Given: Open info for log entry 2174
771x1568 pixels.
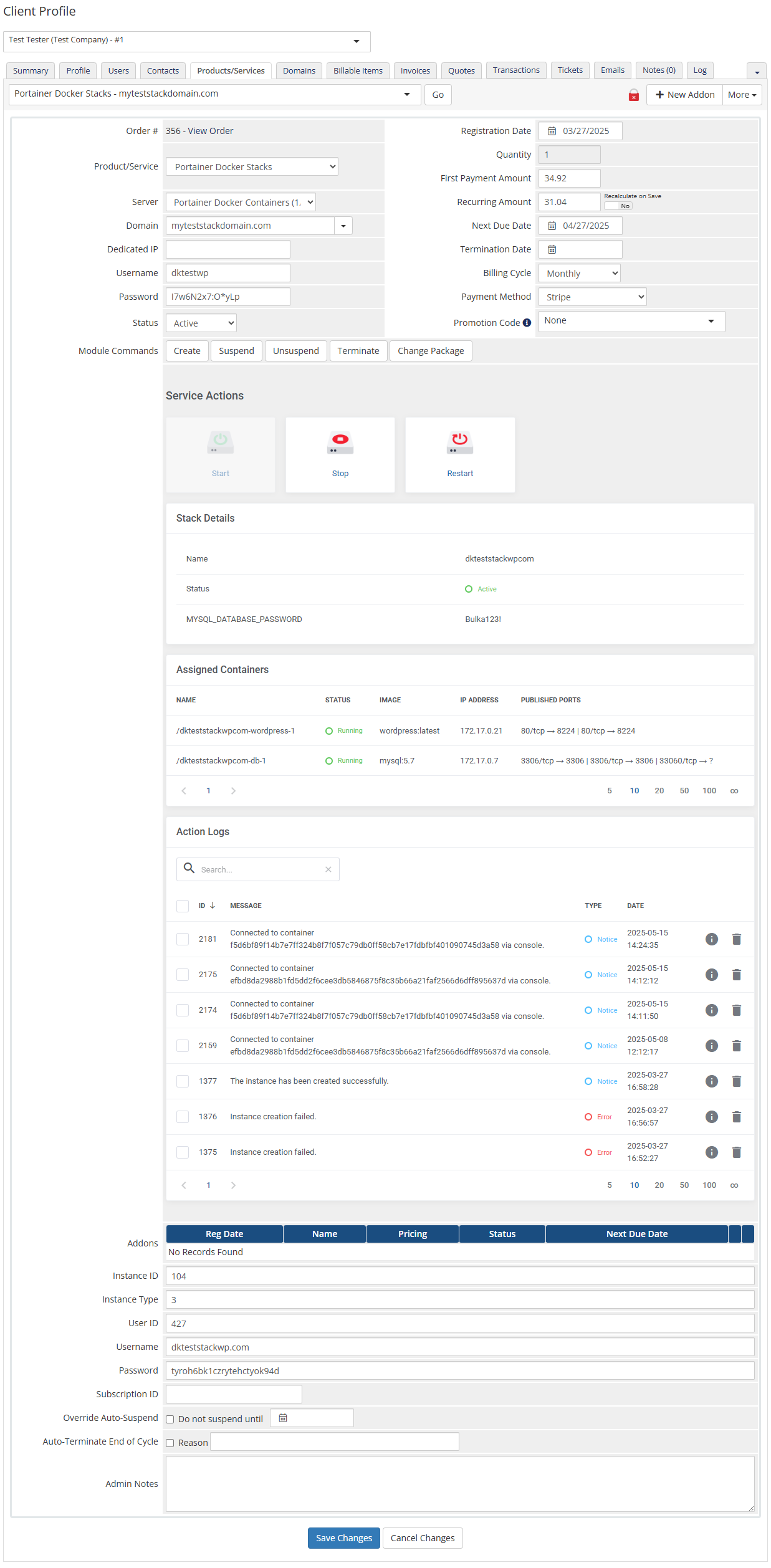Looking at the screenshot, I should click(712, 1010).
